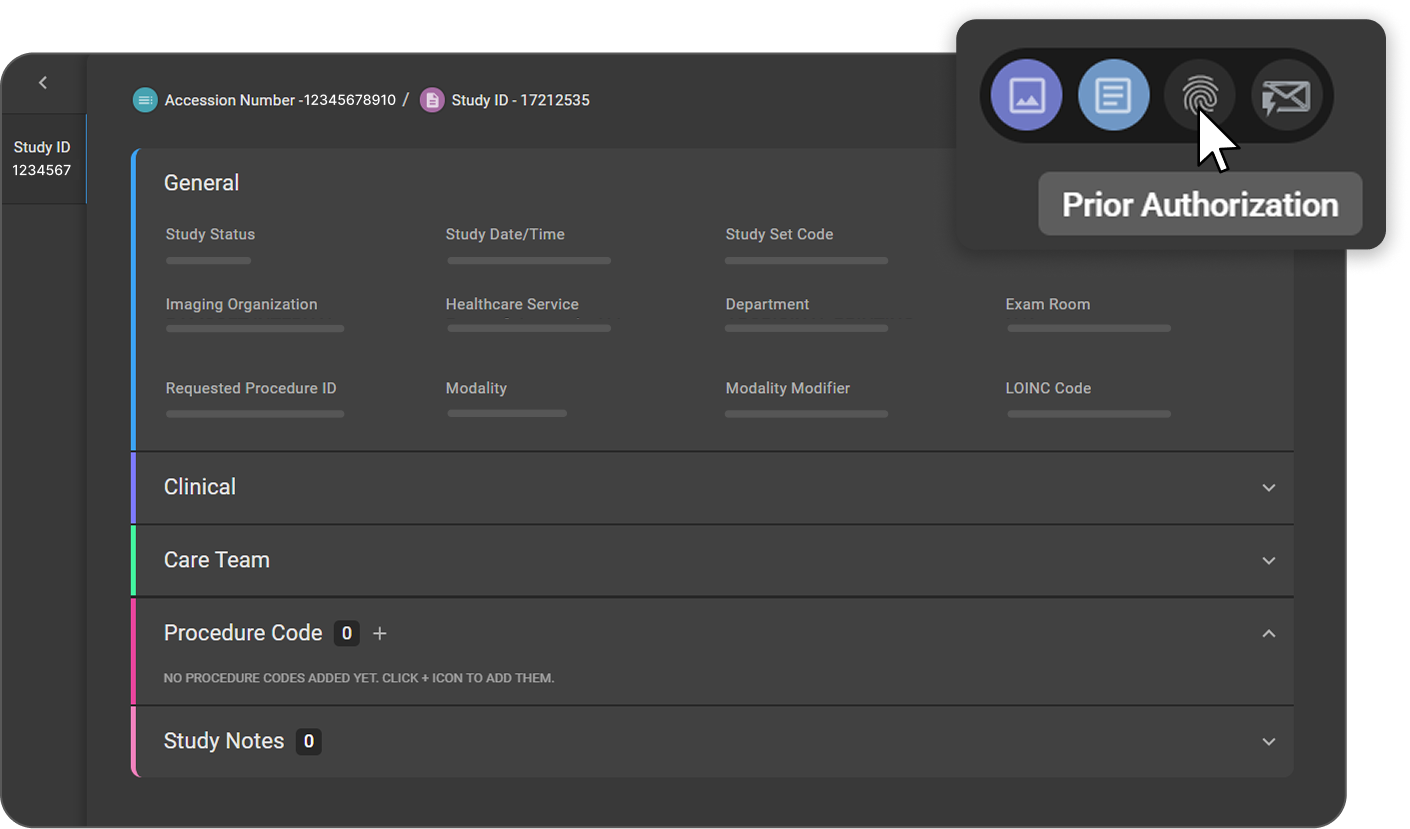Select the Study ID 1234567 sidebar tab
This screenshot has width=1410, height=829.
[x=42, y=159]
